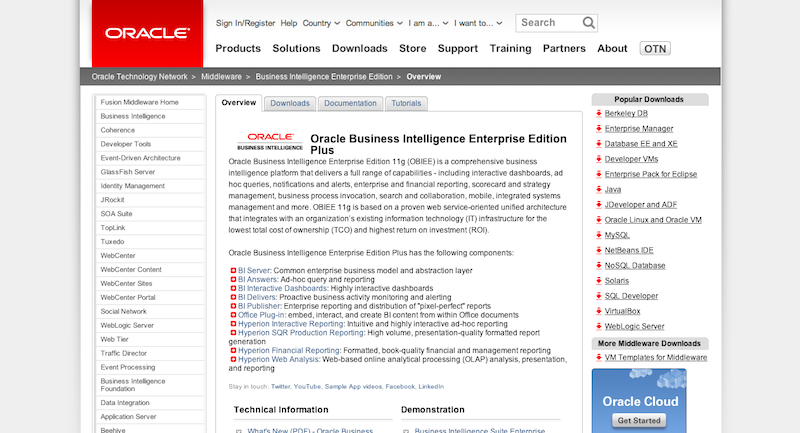Screen dimensions: 800x433
Task: Click the OTN button
Action: tap(655, 48)
